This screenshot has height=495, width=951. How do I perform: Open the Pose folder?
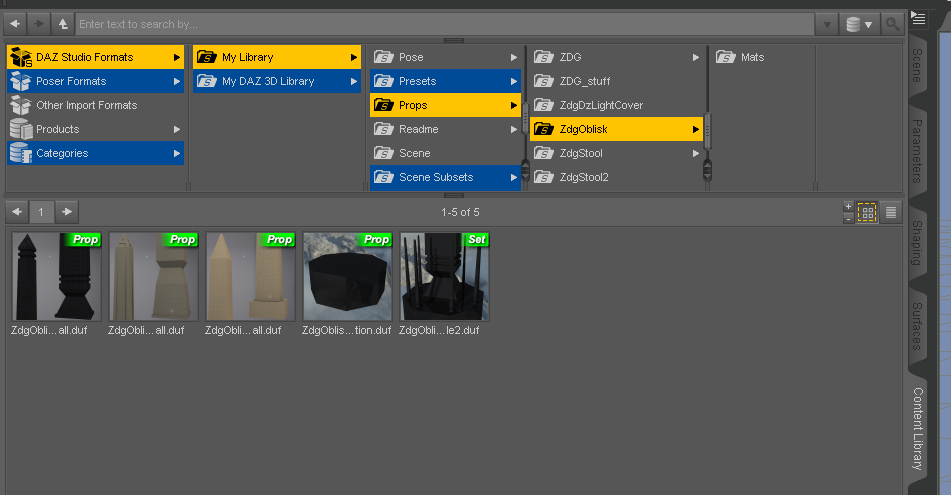click(x=445, y=57)
